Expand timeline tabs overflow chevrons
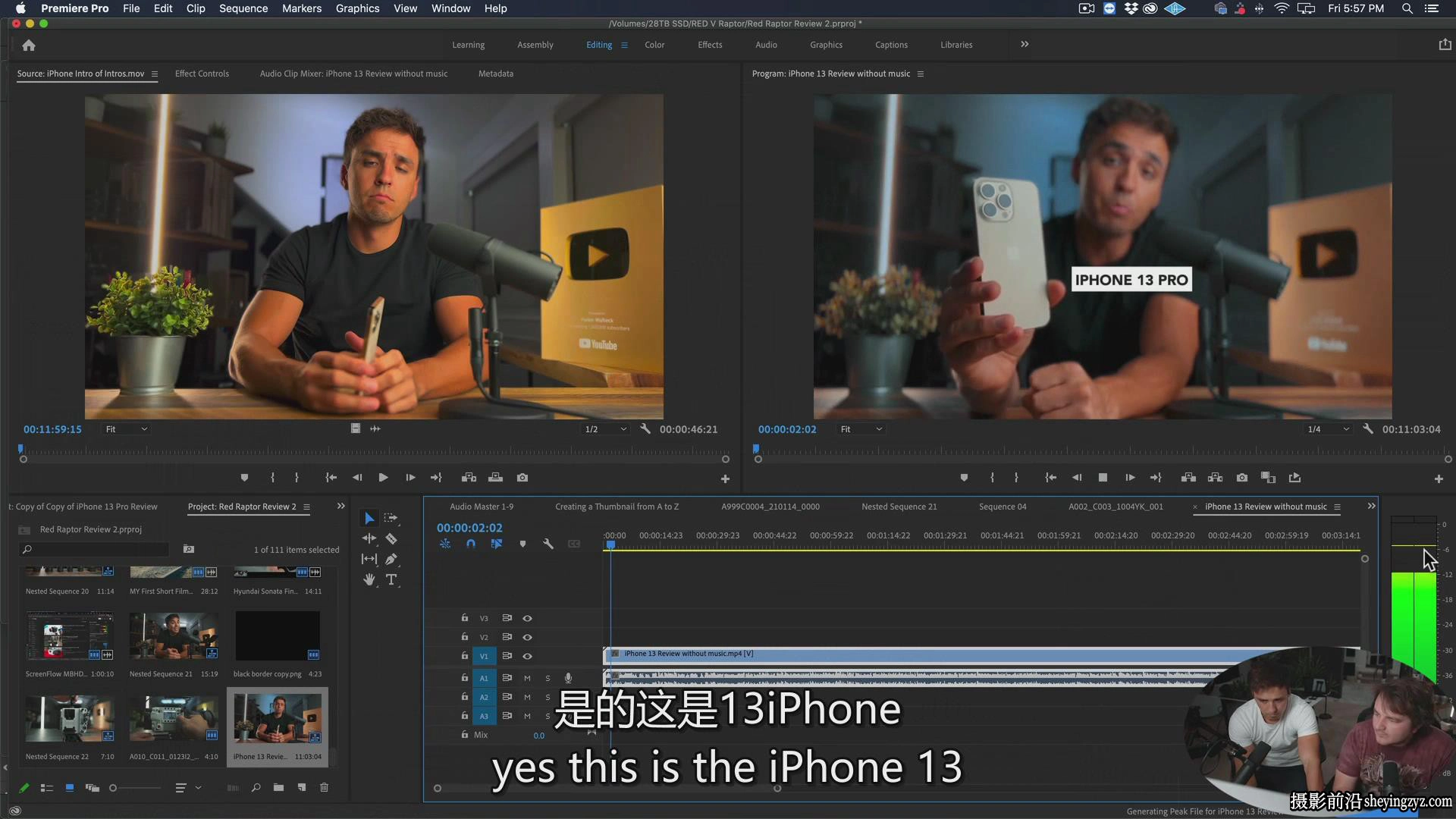This screenshot has height=819, width=1456. pos(1371,507)
